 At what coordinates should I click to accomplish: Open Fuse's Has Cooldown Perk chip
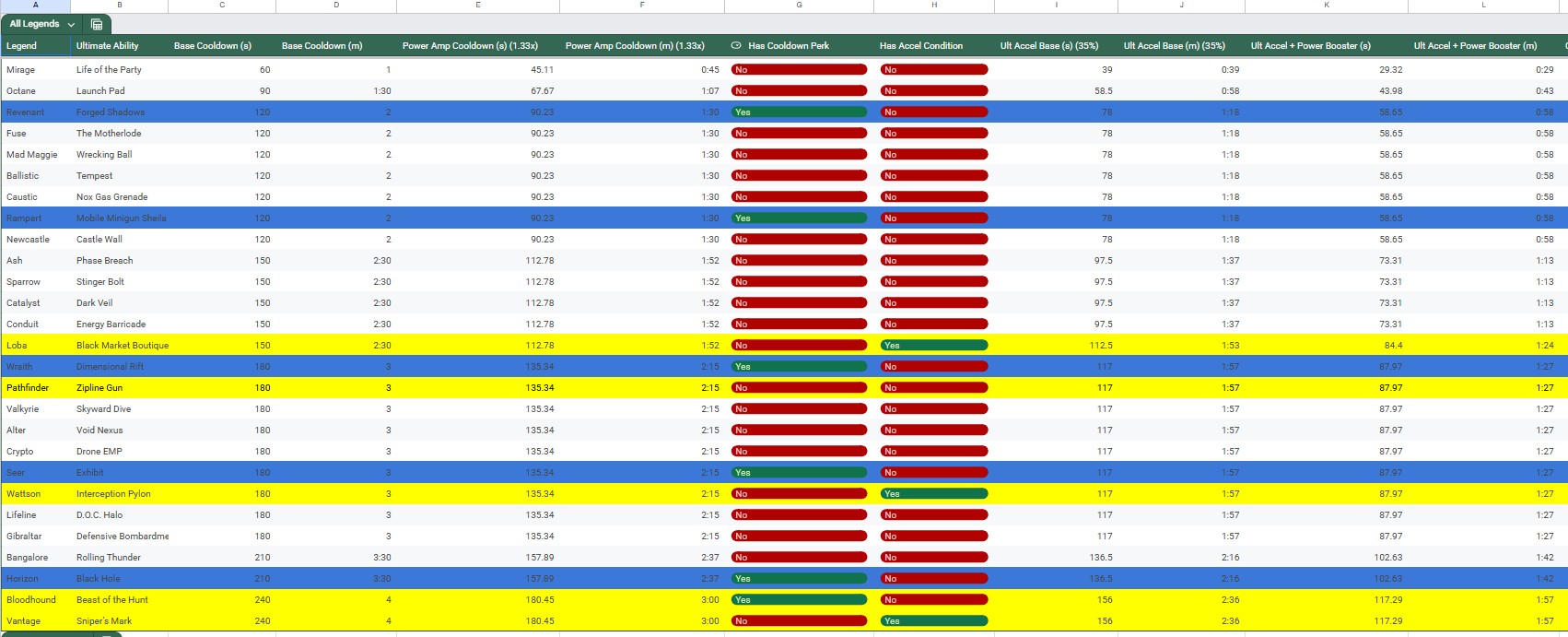(x=799, y=133)
